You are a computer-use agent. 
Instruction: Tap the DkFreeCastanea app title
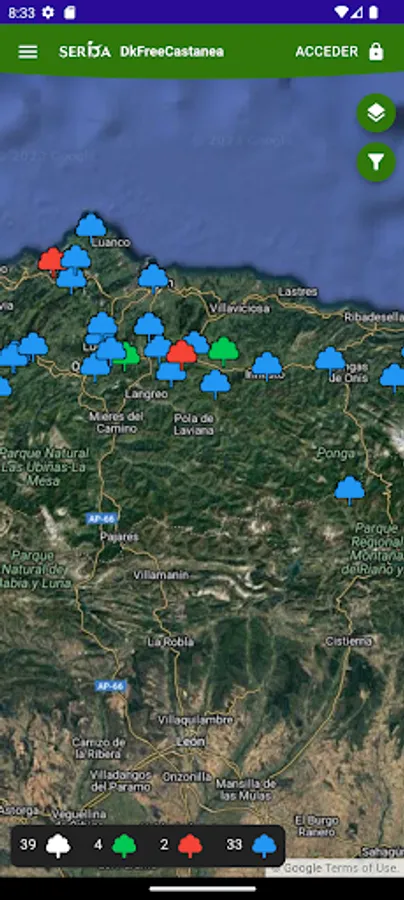pos(172,52)
